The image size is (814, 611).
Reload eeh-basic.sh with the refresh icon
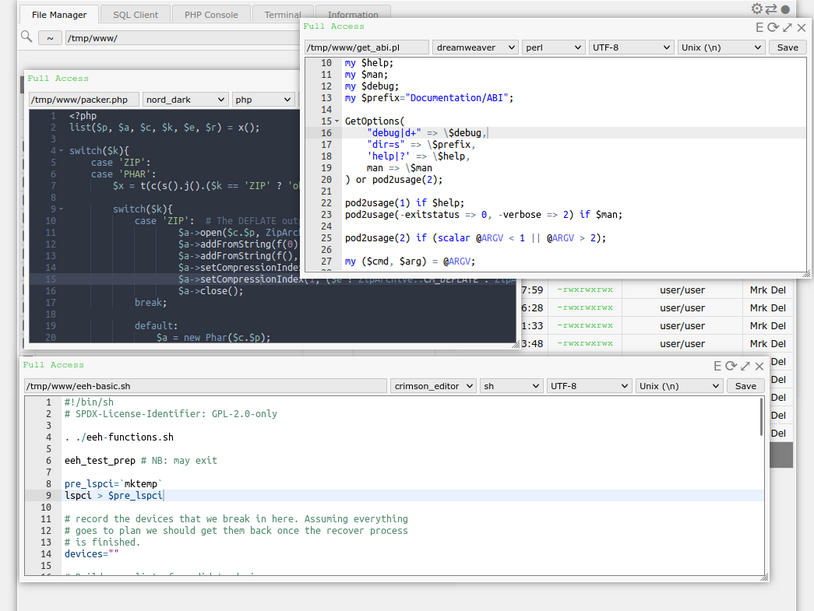click(x=731, y=367)
